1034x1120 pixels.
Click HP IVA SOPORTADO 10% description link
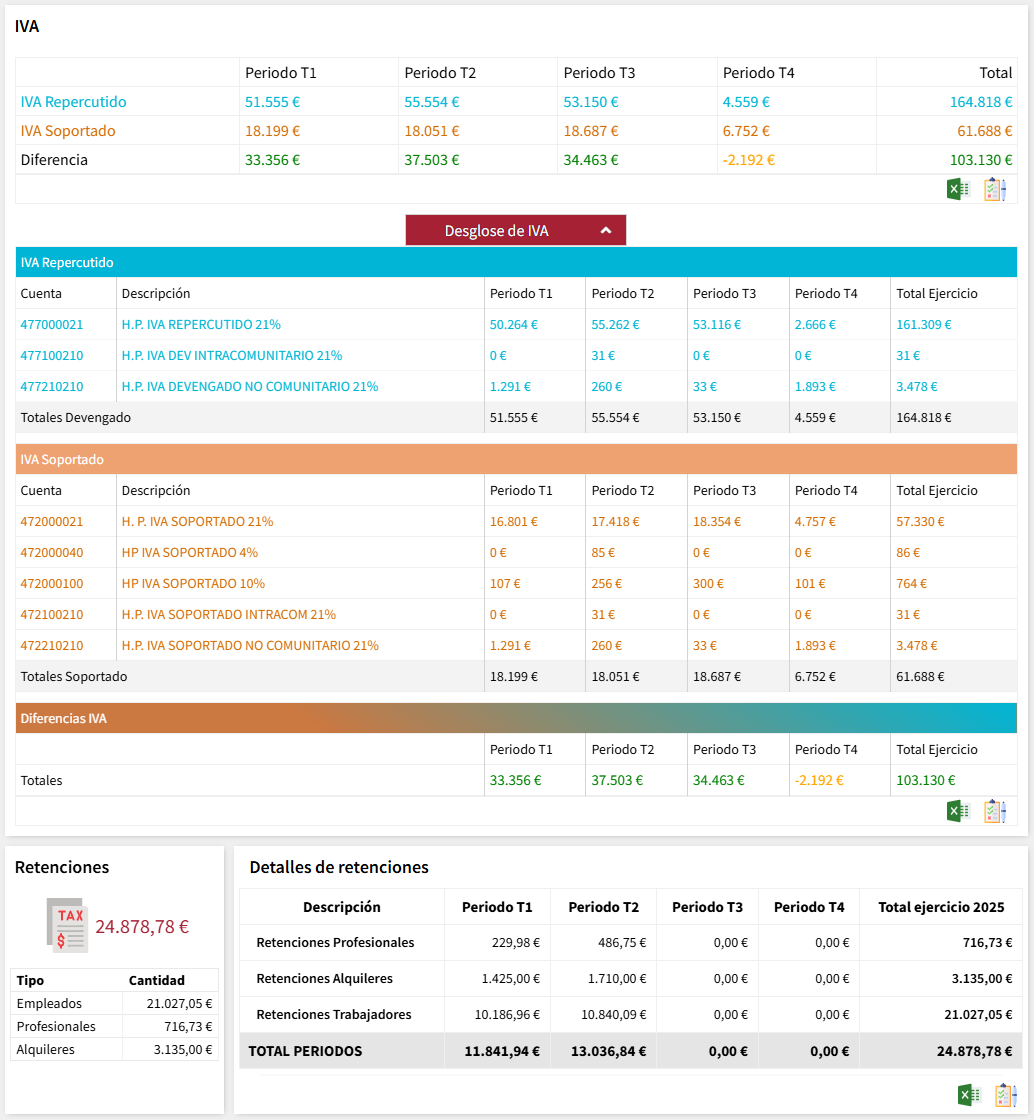pos(193,584)
